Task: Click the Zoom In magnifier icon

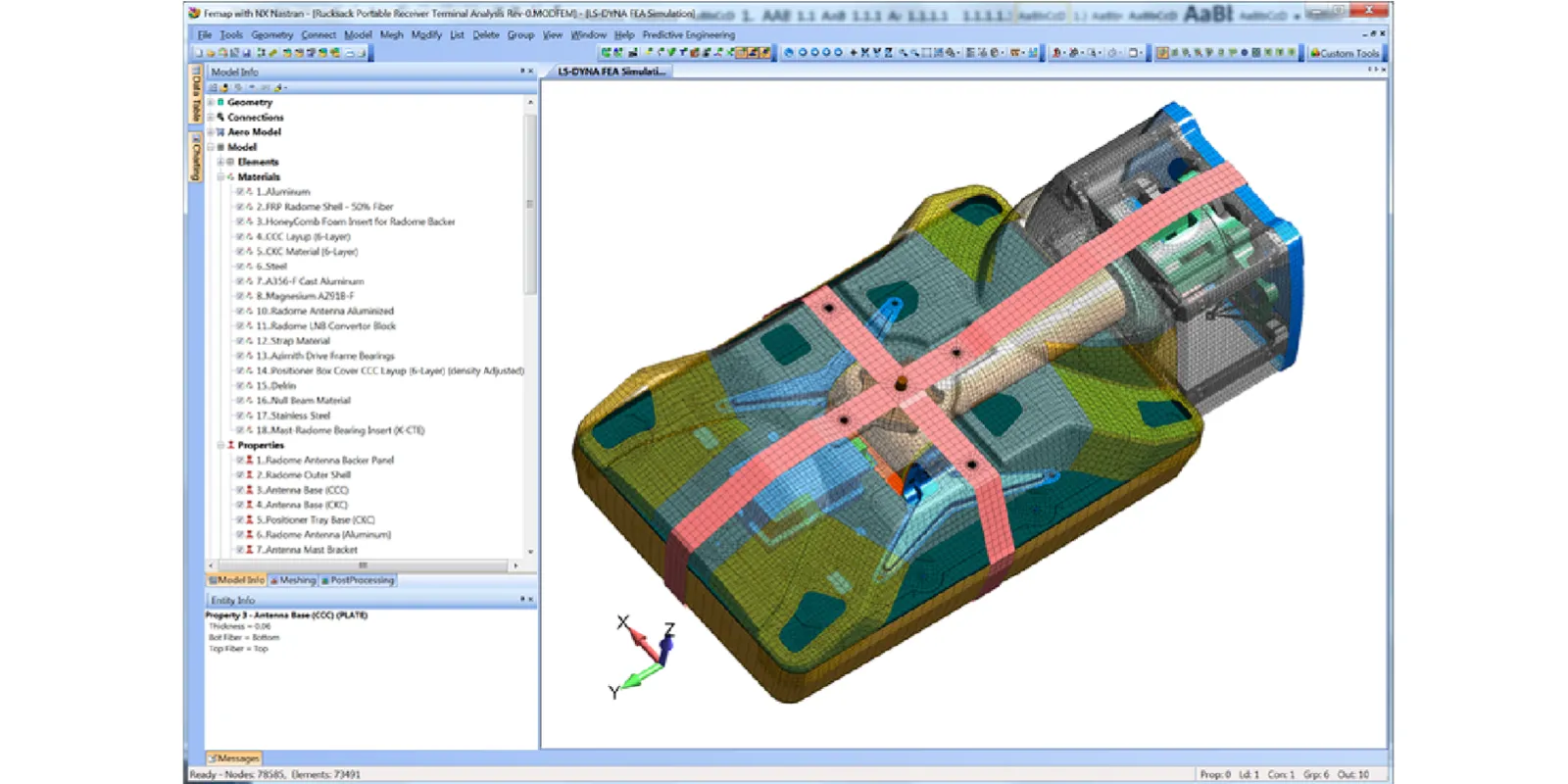Action: coord(904,53)
